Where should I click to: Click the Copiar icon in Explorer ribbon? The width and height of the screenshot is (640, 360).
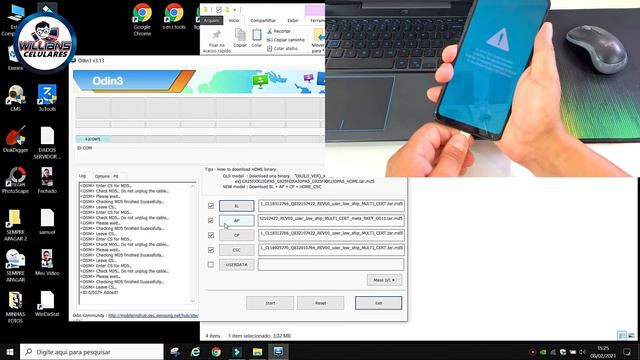240,38
